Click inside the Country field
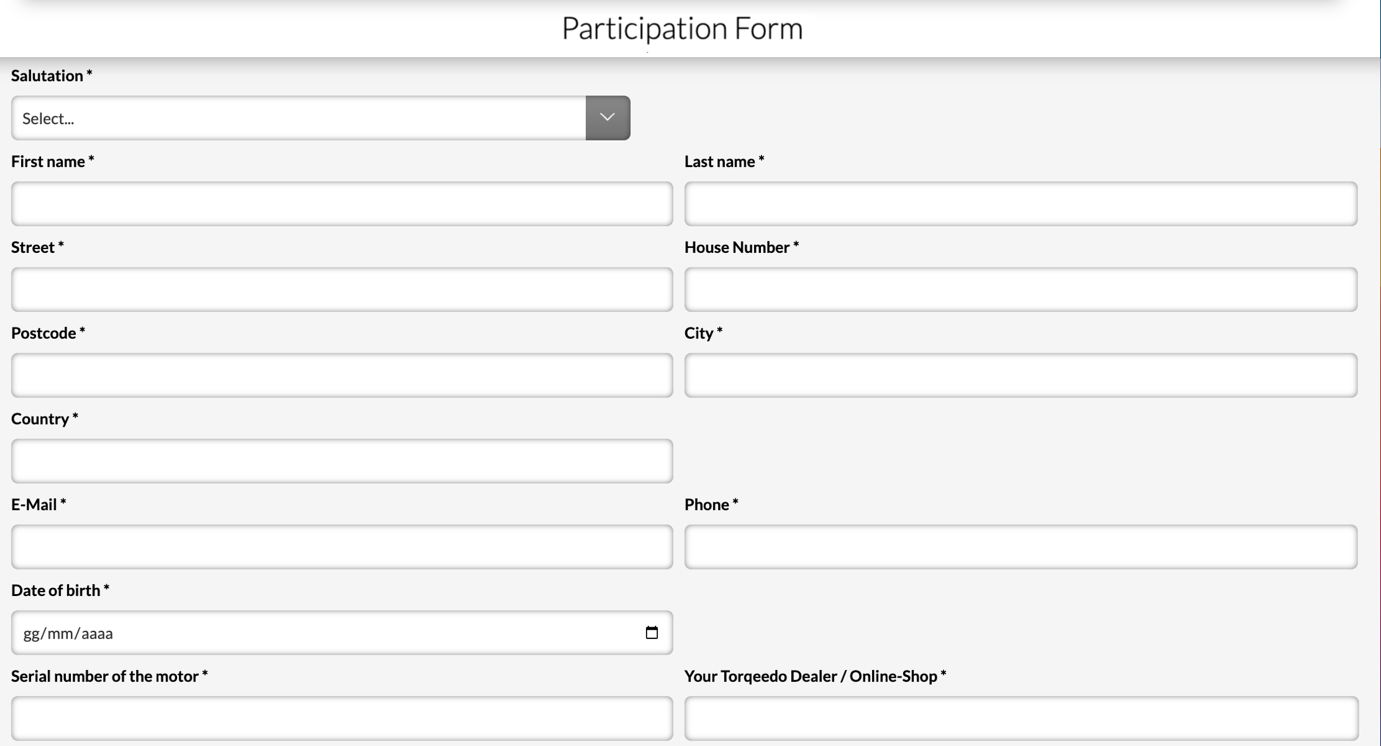 pos(342,462)
